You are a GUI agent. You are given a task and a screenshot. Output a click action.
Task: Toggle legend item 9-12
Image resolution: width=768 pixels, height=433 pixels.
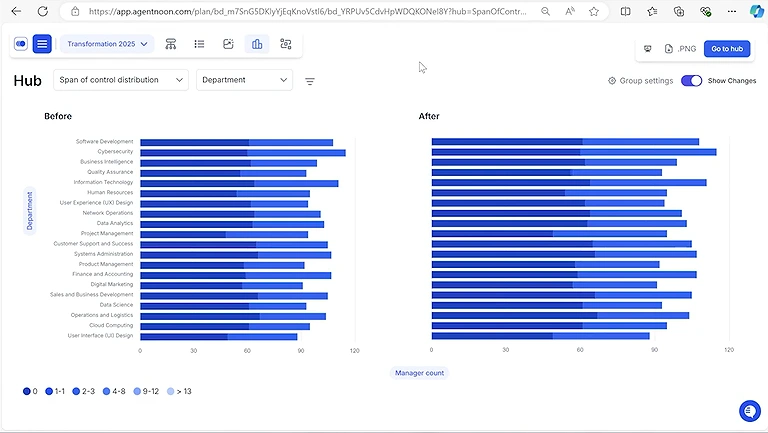pos(146,391)
